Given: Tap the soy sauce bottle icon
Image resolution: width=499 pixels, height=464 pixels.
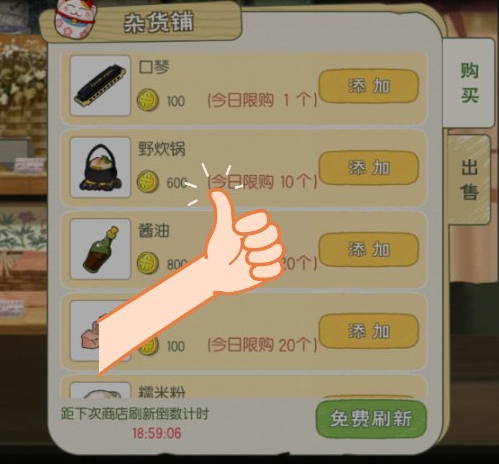Looking at the screenshot, I should coord(100,249).
